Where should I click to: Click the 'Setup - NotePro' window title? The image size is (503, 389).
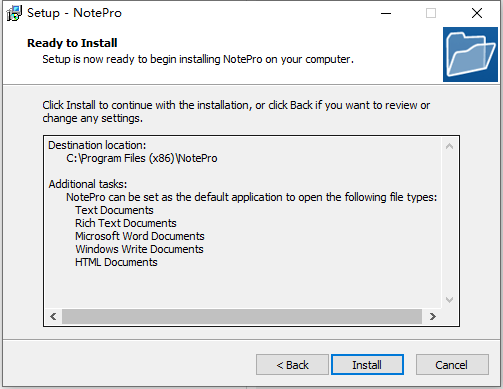74,13
